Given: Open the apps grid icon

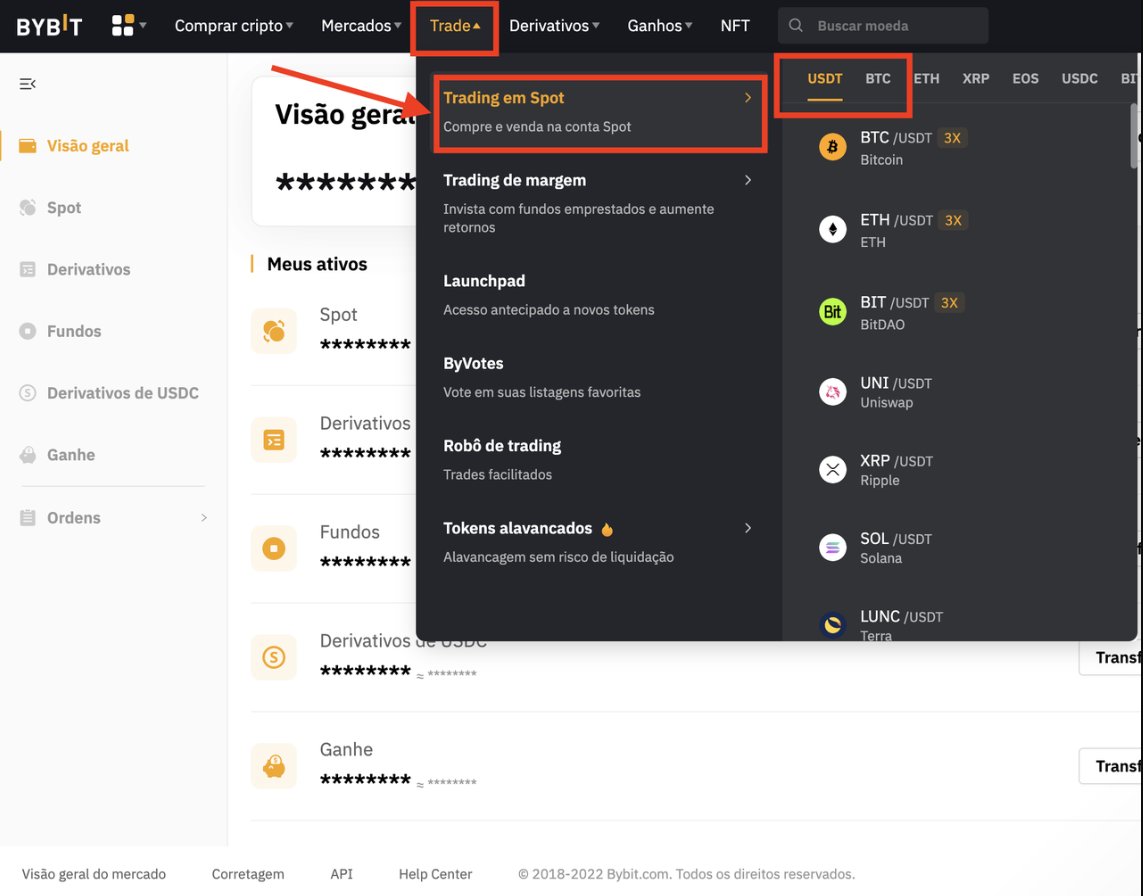Looking at the screenshot, I should [123, 26].
